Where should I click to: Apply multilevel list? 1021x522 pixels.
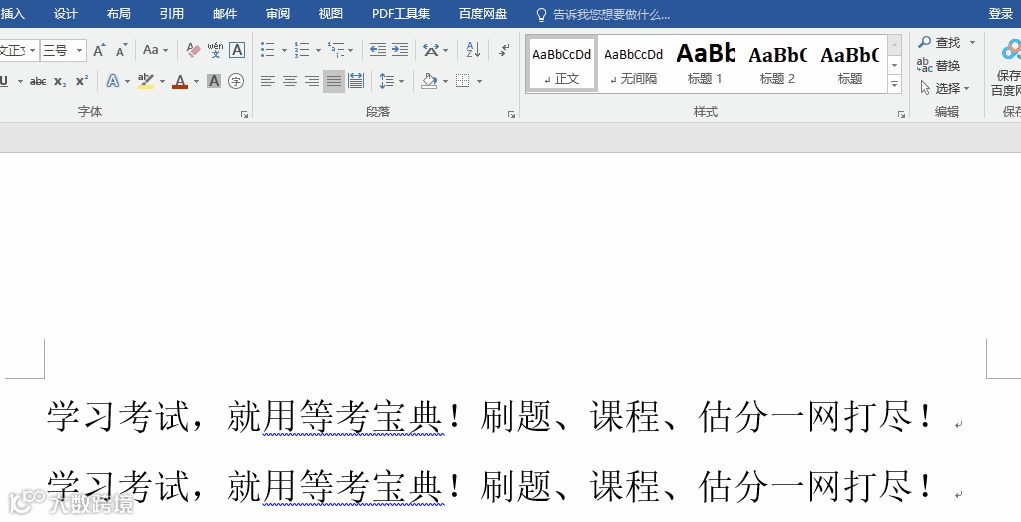point(336,50)
